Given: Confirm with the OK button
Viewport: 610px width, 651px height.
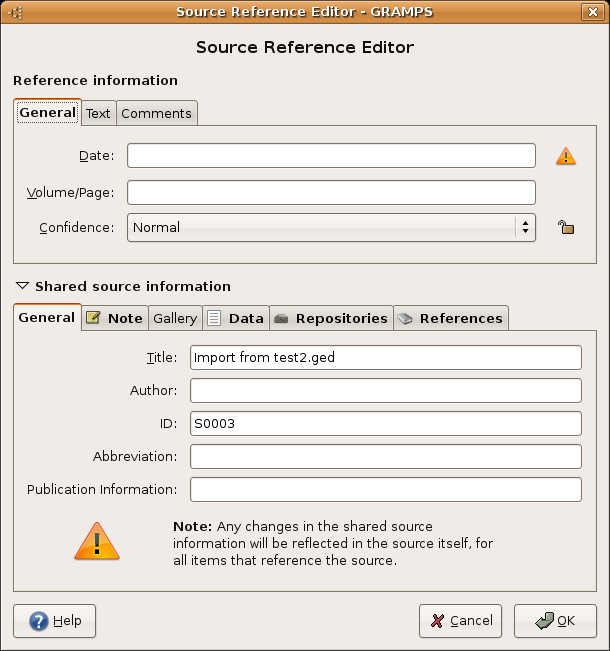Looking at the screenshot, I should click(555, 621).
